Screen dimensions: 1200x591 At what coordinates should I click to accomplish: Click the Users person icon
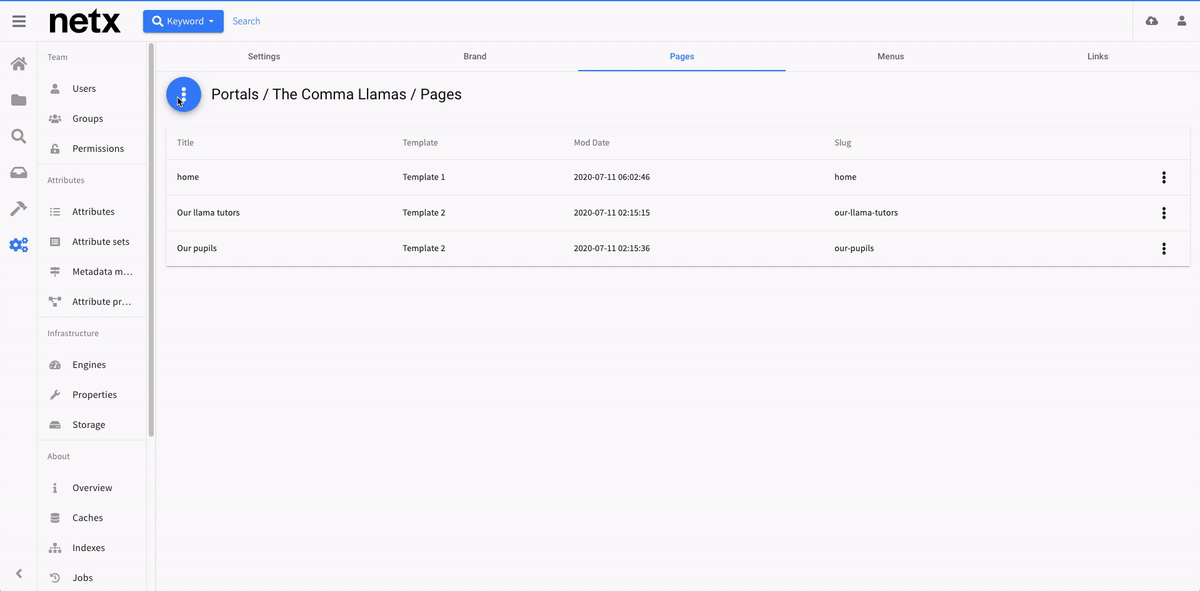point(55,89)
